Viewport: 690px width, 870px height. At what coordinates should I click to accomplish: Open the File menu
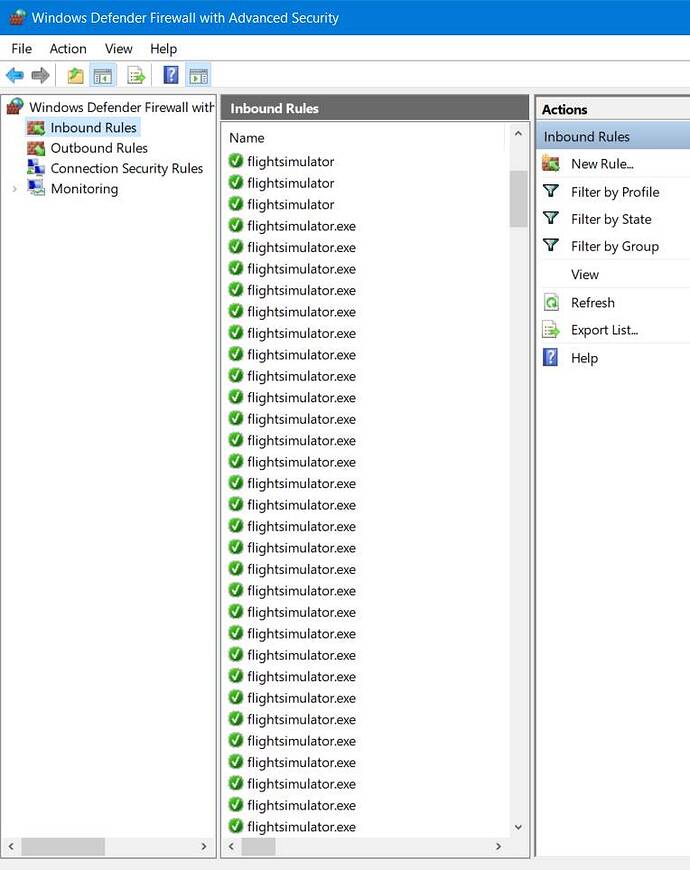22,49
